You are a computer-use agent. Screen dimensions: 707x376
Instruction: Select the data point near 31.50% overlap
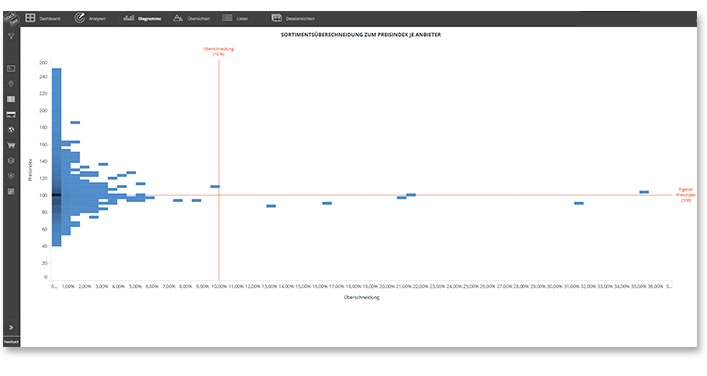coord(578,203)
